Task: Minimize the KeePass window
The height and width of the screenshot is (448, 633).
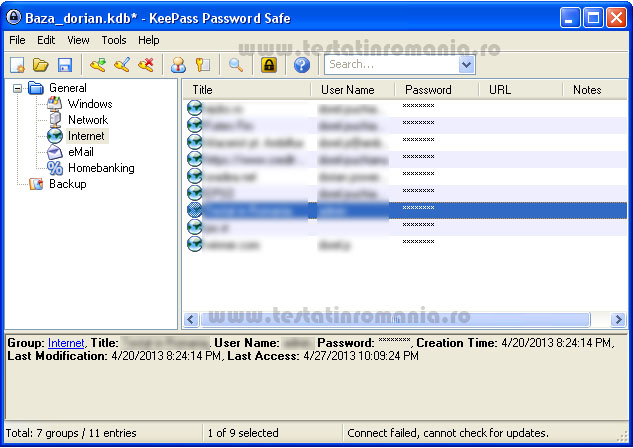Action: [x=570, y=18]
